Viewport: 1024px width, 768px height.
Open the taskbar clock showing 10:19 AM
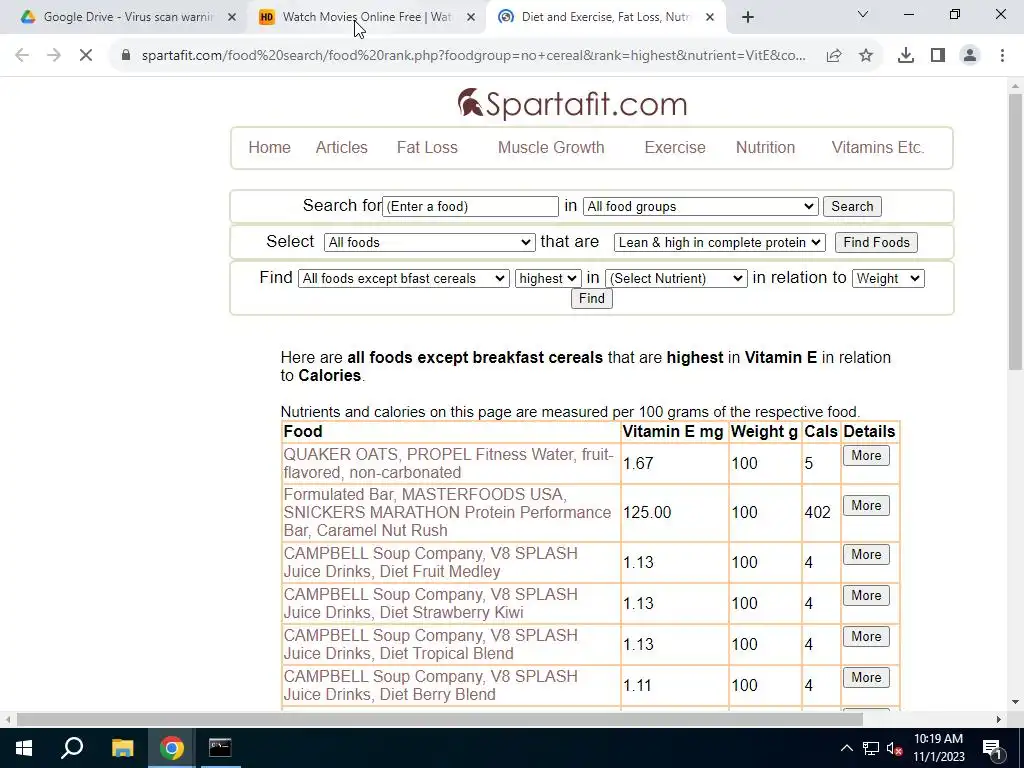[938, 748]
